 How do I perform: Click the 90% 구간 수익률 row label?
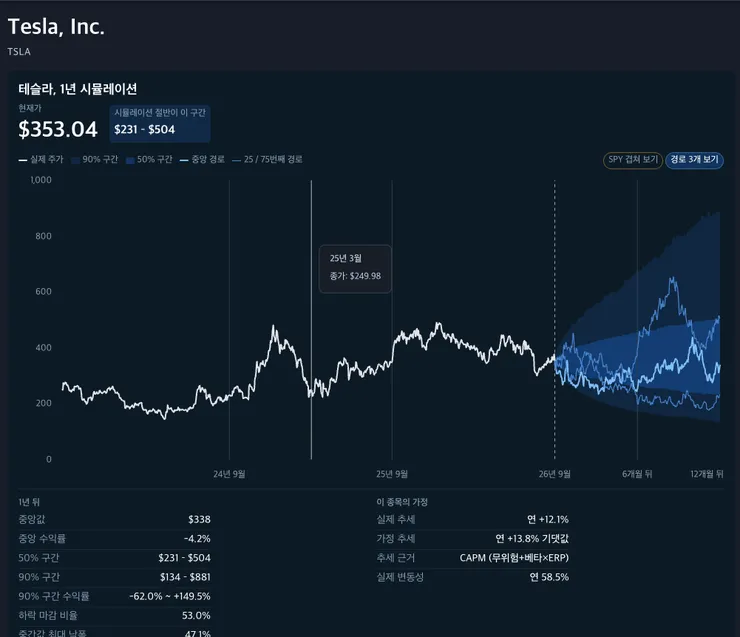pos(54,596)
